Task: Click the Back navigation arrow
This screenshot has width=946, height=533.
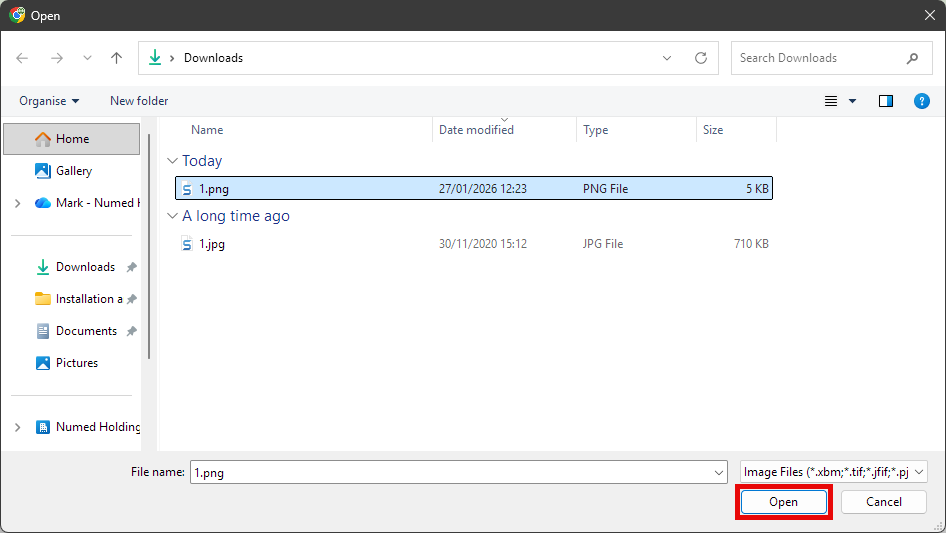Action: 23,58
